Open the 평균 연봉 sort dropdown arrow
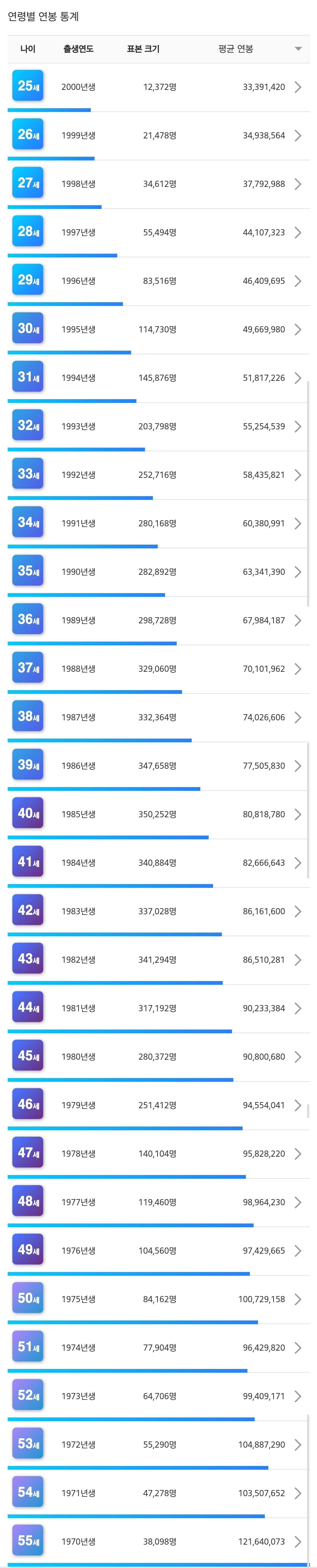This screenshot has height=1568, width=317. [298, 49]
